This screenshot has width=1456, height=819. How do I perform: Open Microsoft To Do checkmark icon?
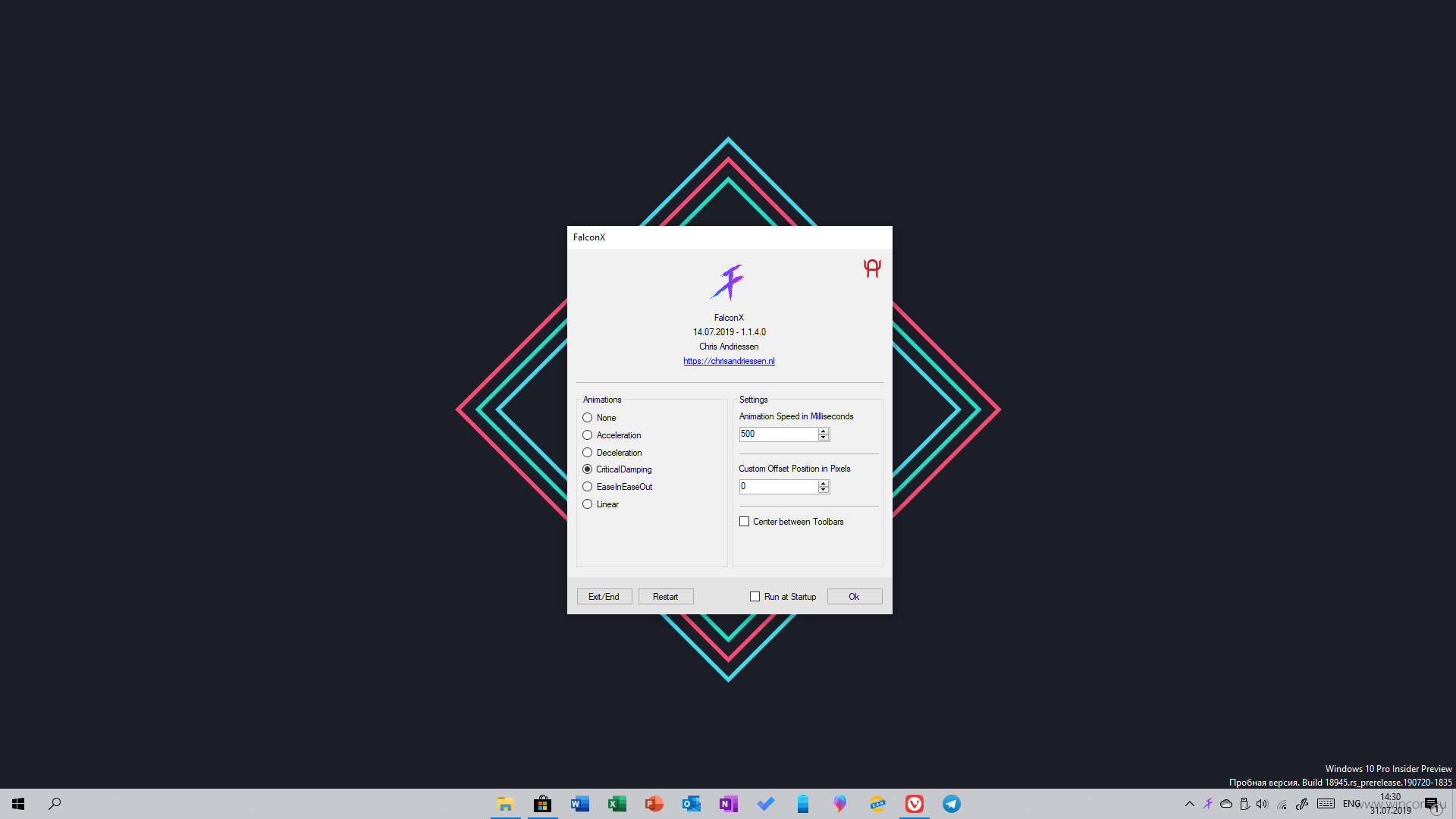766,804
